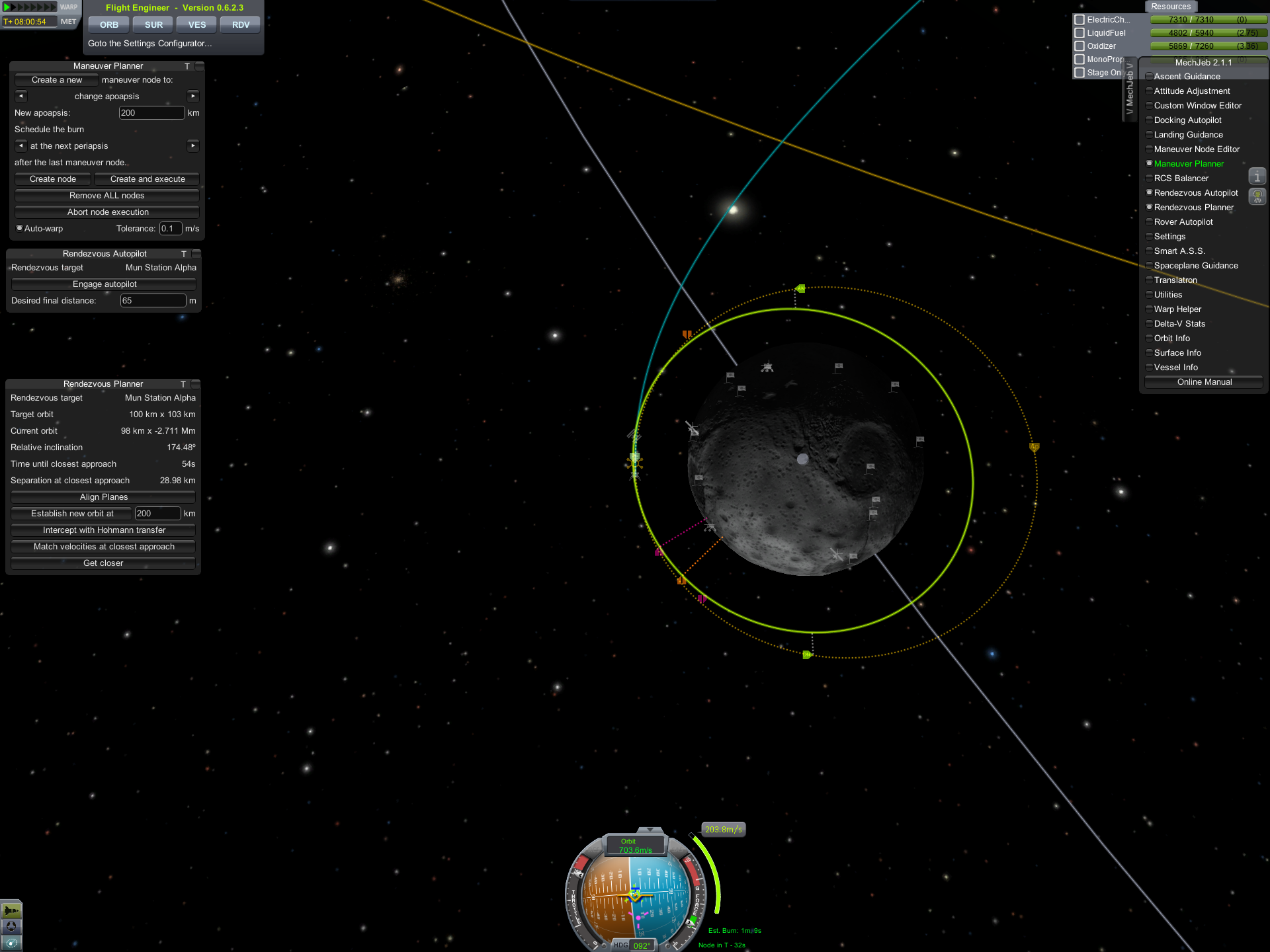Screen dimensions: 1270x952
Task: Click the orange maneuver node marker on orbit
Action: click(681, 580)
